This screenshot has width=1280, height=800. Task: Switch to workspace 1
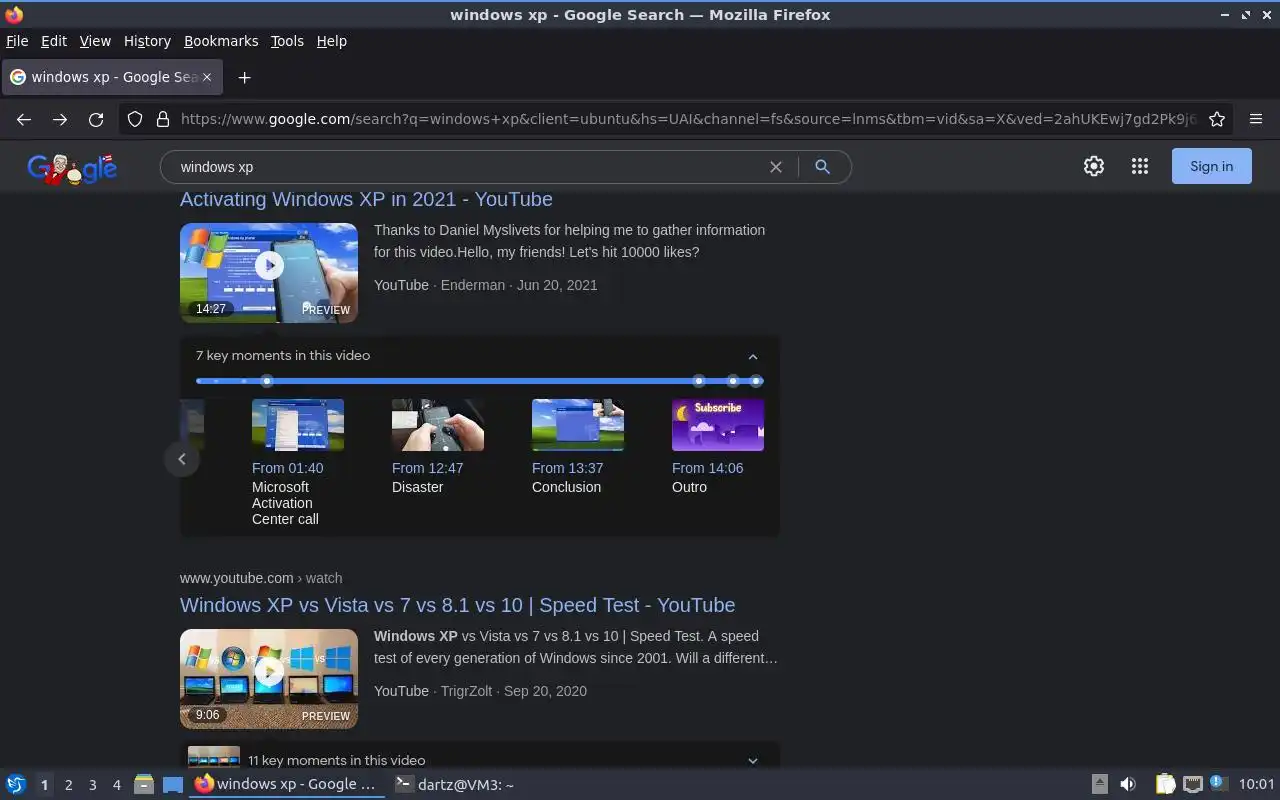click(x=44, y=785)
